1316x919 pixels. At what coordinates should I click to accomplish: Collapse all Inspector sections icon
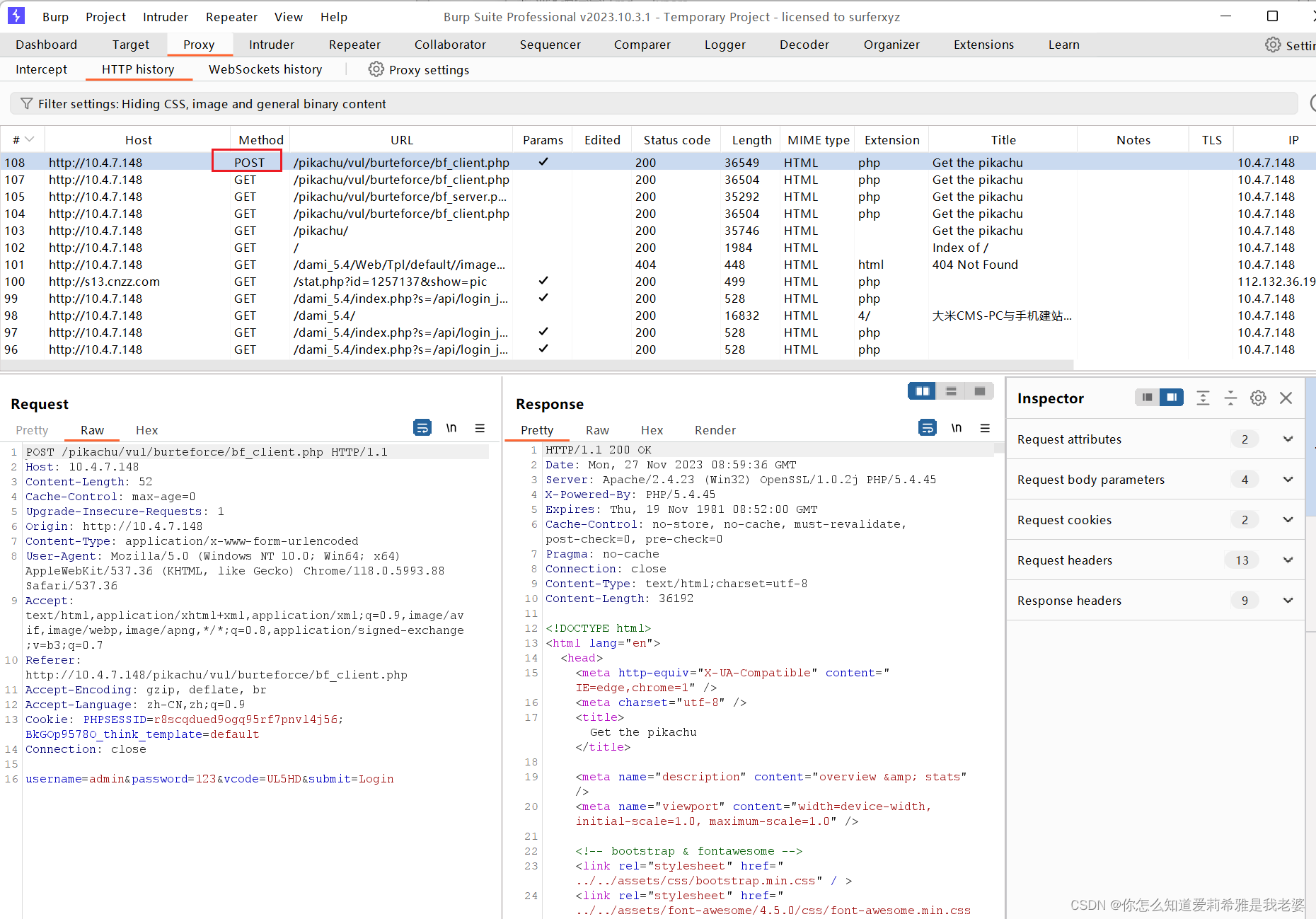(x=1230, y=398)
